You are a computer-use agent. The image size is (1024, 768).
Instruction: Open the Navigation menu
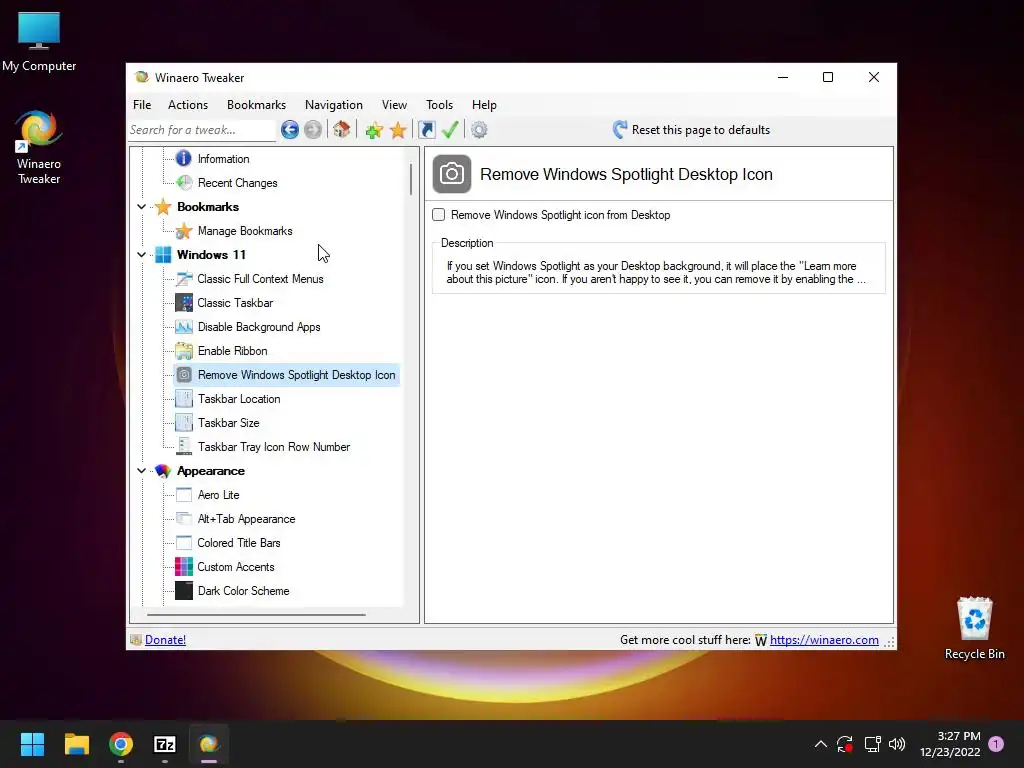(x=334, y=104)
